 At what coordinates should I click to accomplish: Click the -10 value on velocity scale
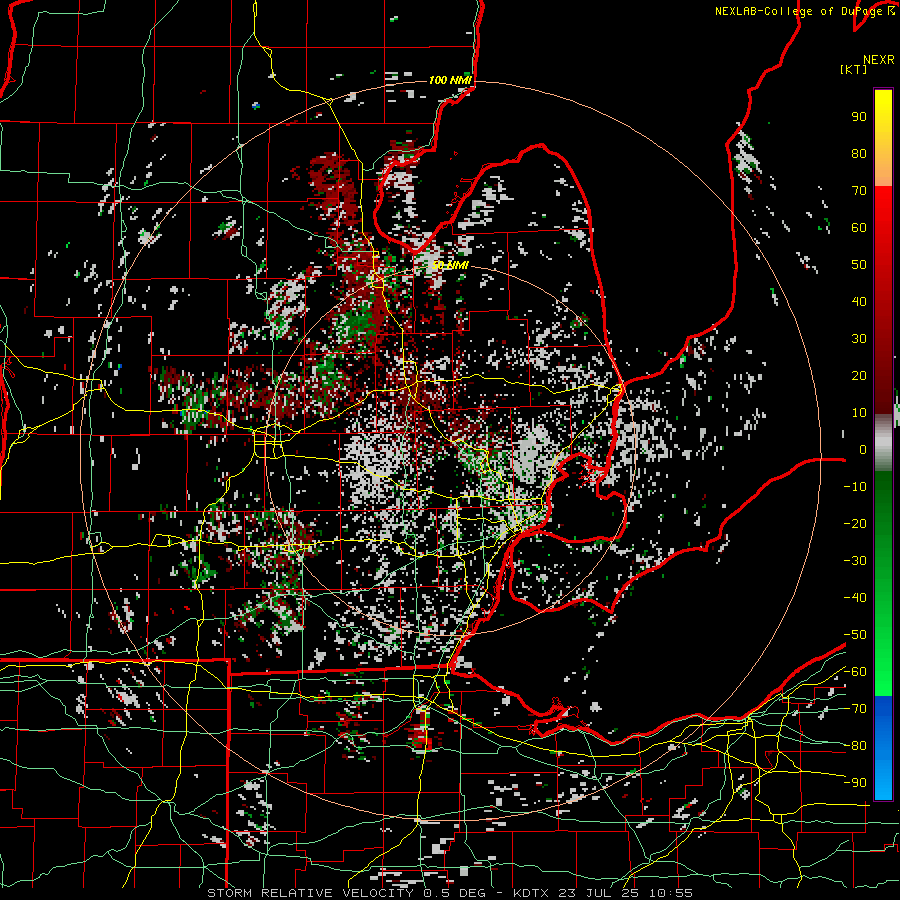tap(855, 487)
